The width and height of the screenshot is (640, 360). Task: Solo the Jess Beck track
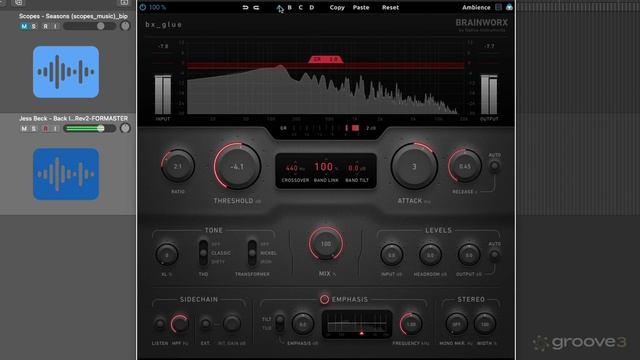click(34, 129)
